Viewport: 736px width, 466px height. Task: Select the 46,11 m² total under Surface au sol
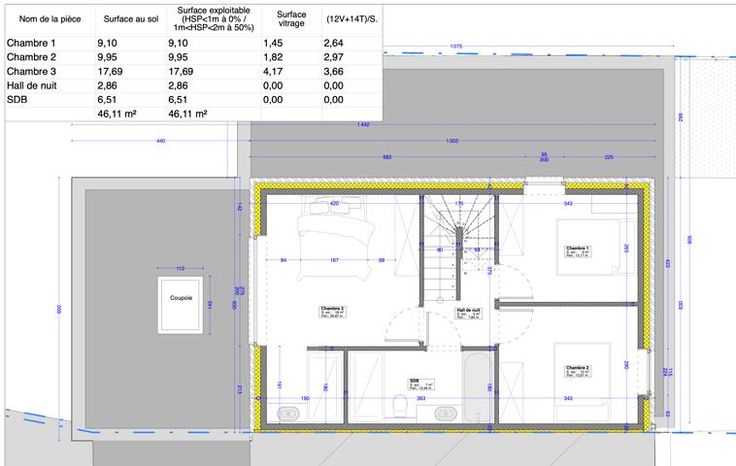pyautogui.click(x=117, y=115)
